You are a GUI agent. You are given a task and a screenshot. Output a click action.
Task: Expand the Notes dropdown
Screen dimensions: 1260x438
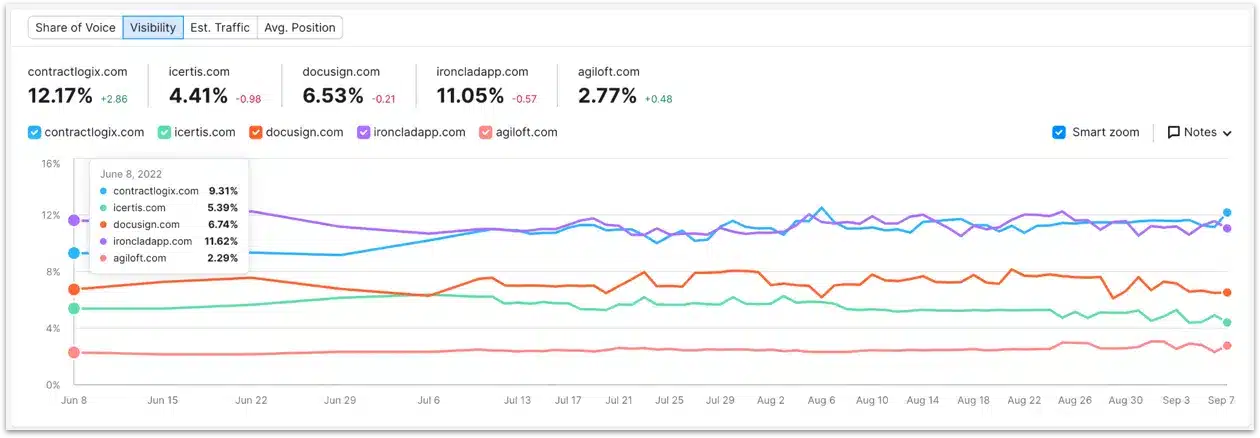(x=1199, y=132)
